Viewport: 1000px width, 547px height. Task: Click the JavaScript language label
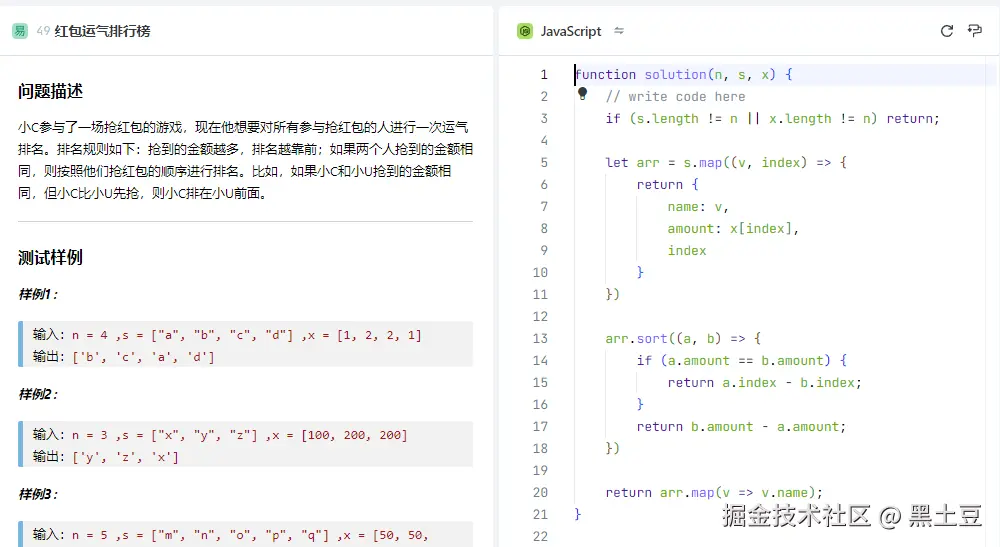tap(571, 31)
